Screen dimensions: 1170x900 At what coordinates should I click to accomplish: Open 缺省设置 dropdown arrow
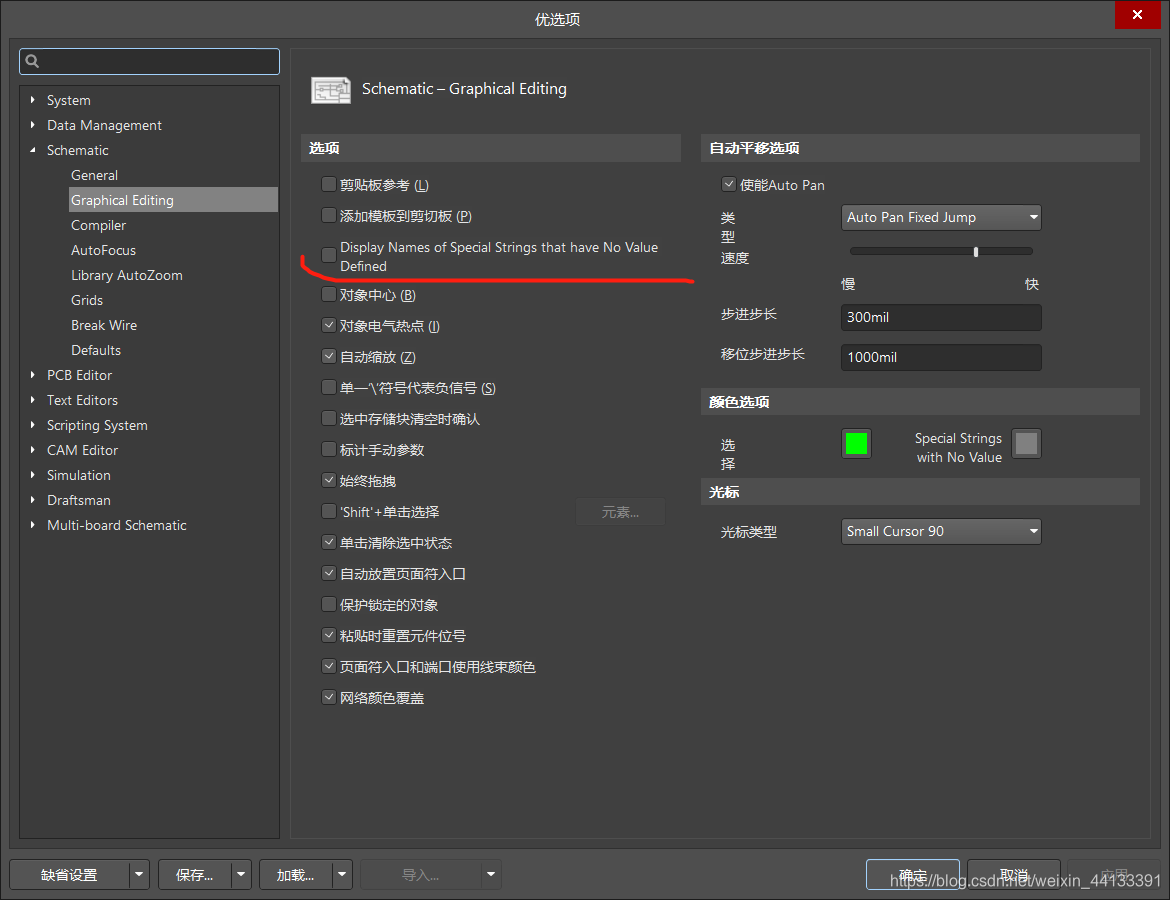click(140, 875)
